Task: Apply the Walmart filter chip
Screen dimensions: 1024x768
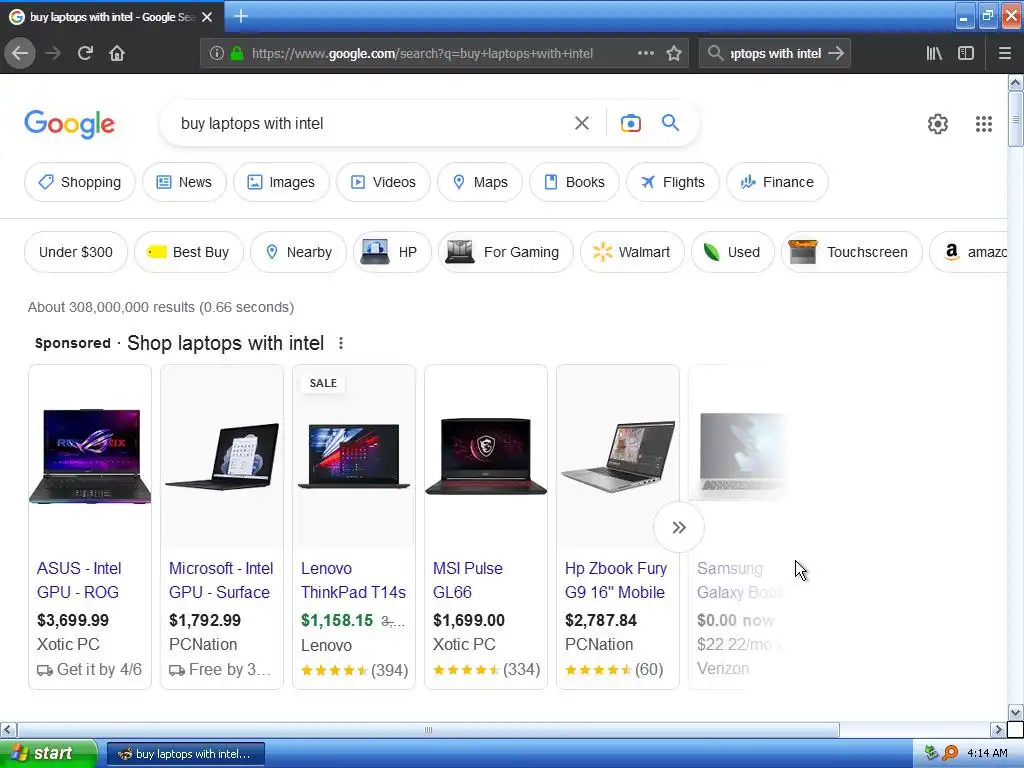Action: click(632, 252)
